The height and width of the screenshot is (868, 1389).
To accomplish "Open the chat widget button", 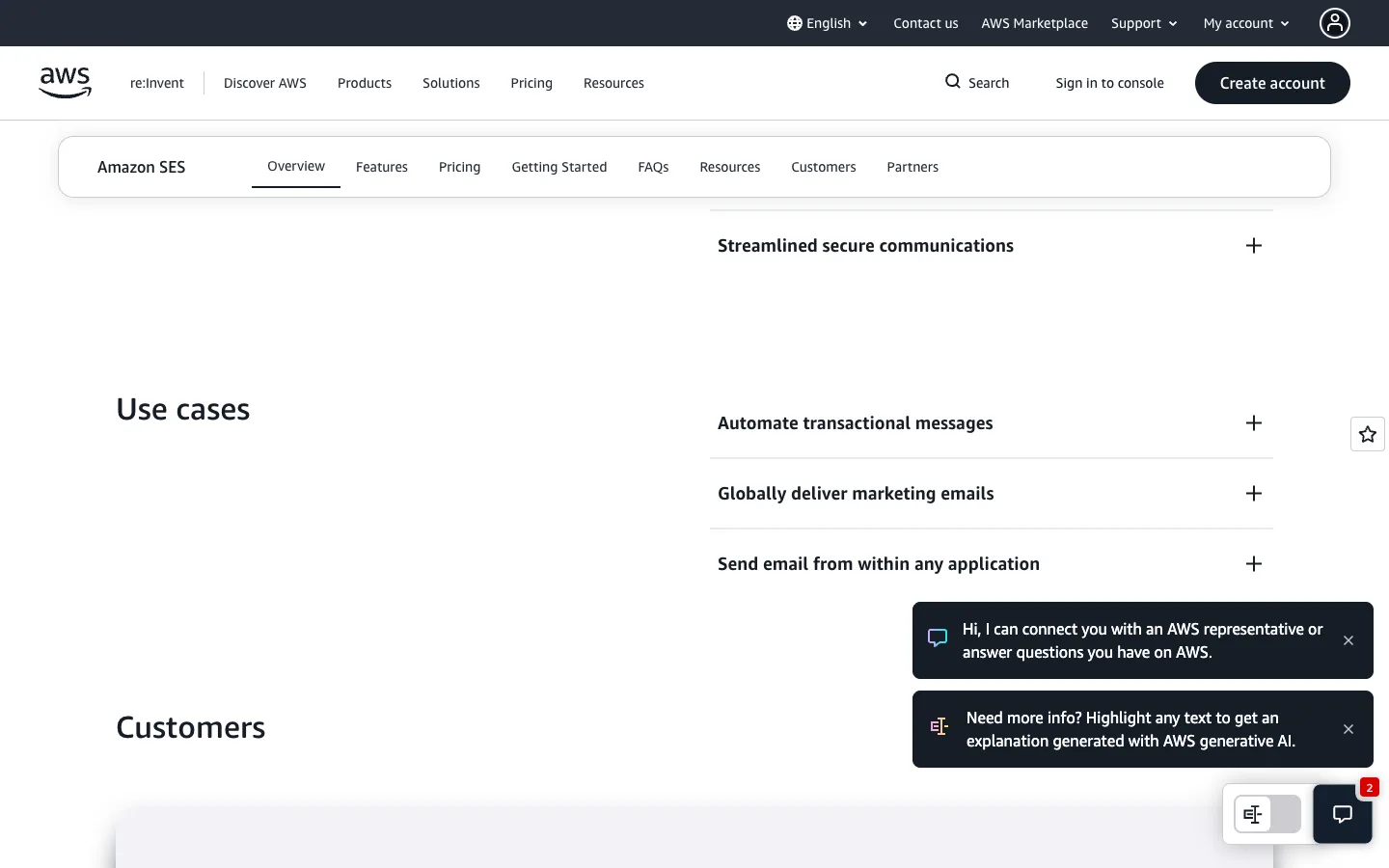I will [x=1343, y=814].
